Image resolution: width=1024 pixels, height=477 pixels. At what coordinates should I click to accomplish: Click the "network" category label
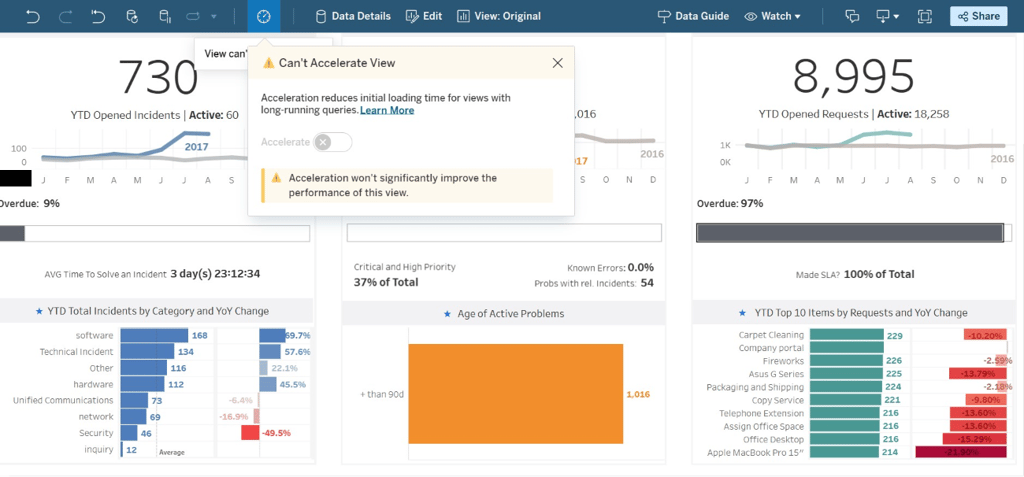[96, 416]
